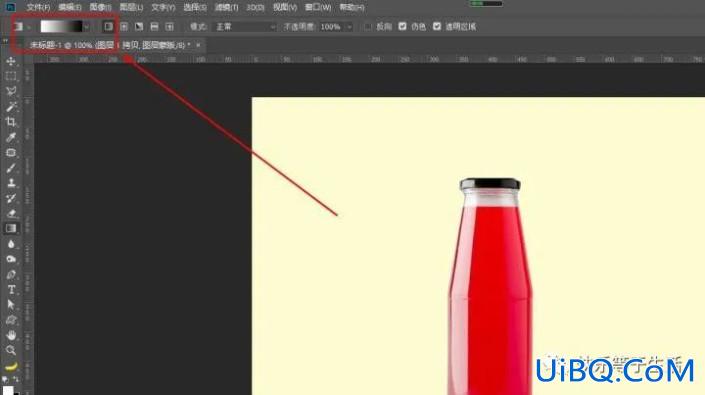Open the 滤镜(T) menu
Image resolution: width=705 pixels, height=395 pixels.
(x=226, y=7)
